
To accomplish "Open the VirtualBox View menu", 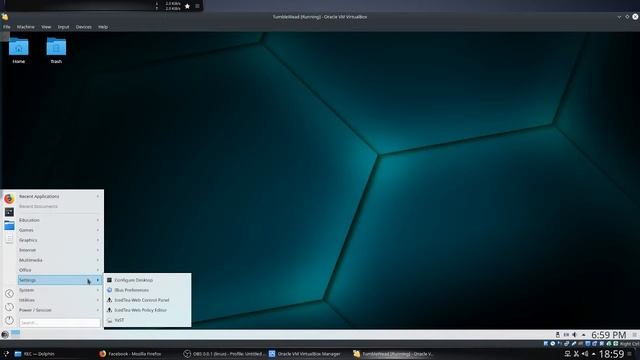I will click(x=46, y=27).
